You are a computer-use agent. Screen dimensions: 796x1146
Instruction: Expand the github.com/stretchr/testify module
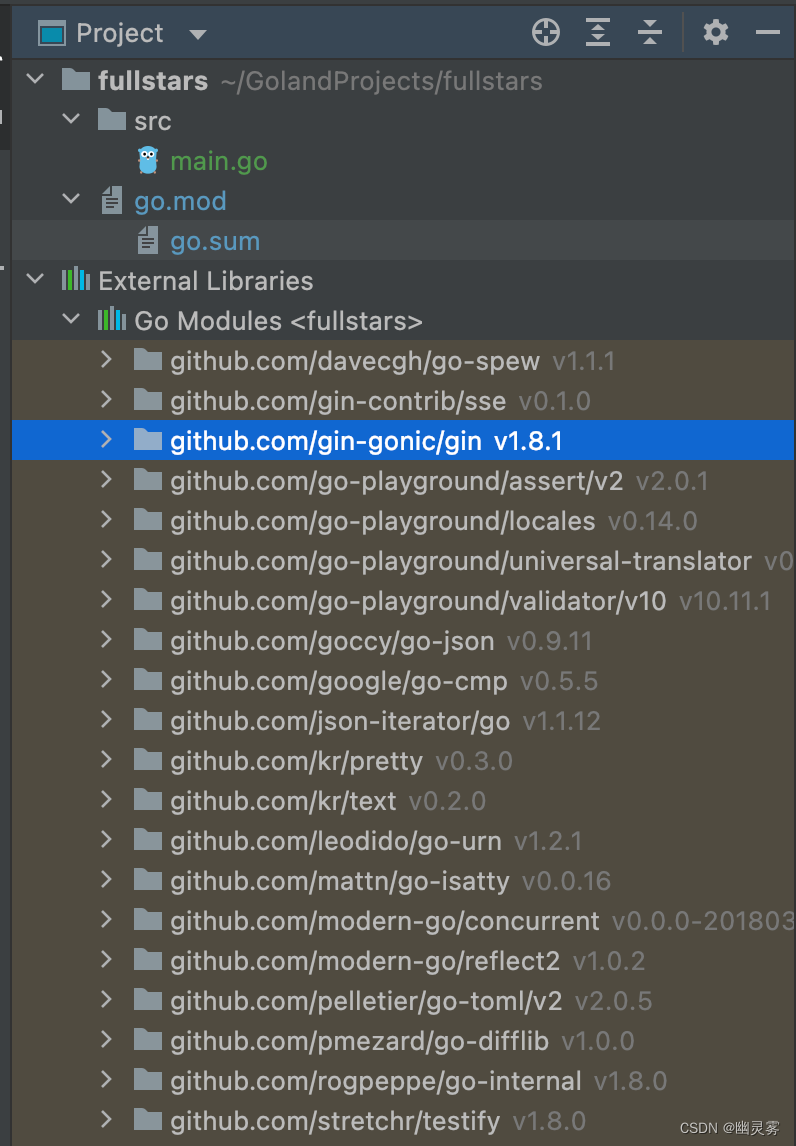click(x=105, y=1120)
